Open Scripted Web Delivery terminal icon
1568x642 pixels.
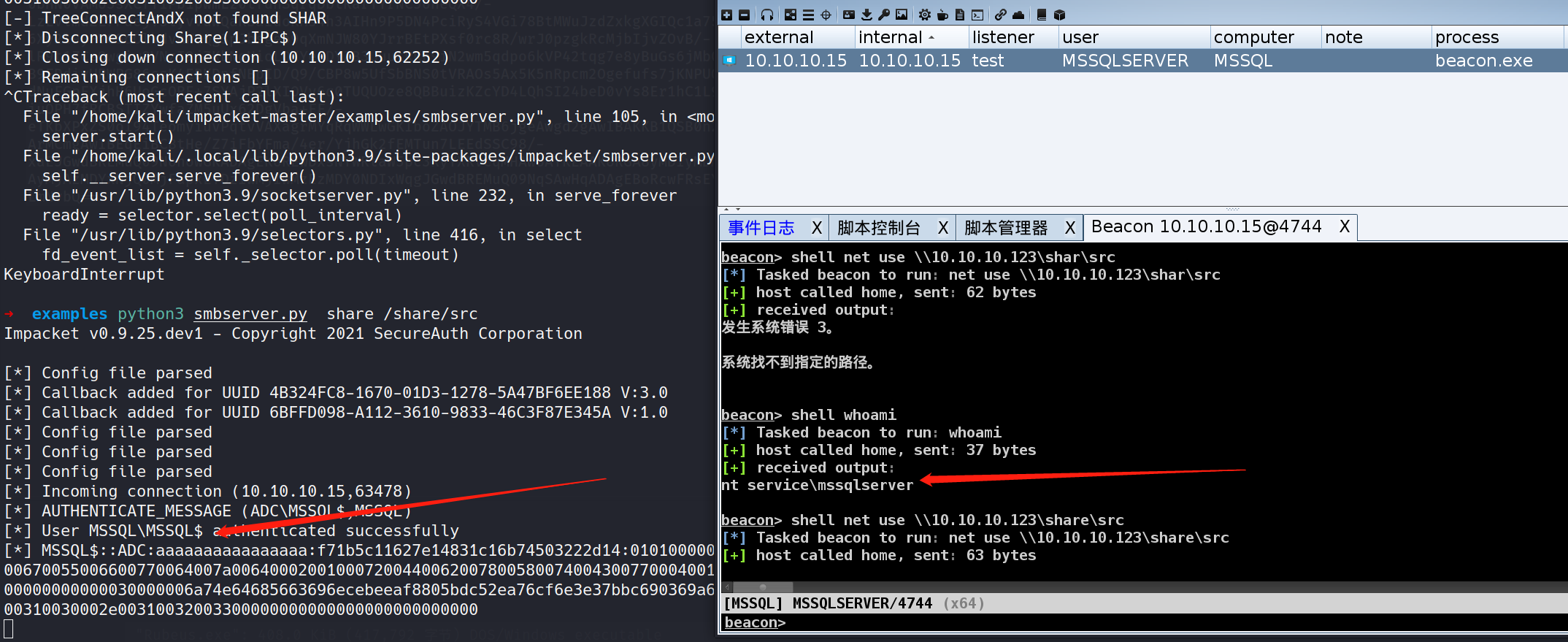pos(977,15)
